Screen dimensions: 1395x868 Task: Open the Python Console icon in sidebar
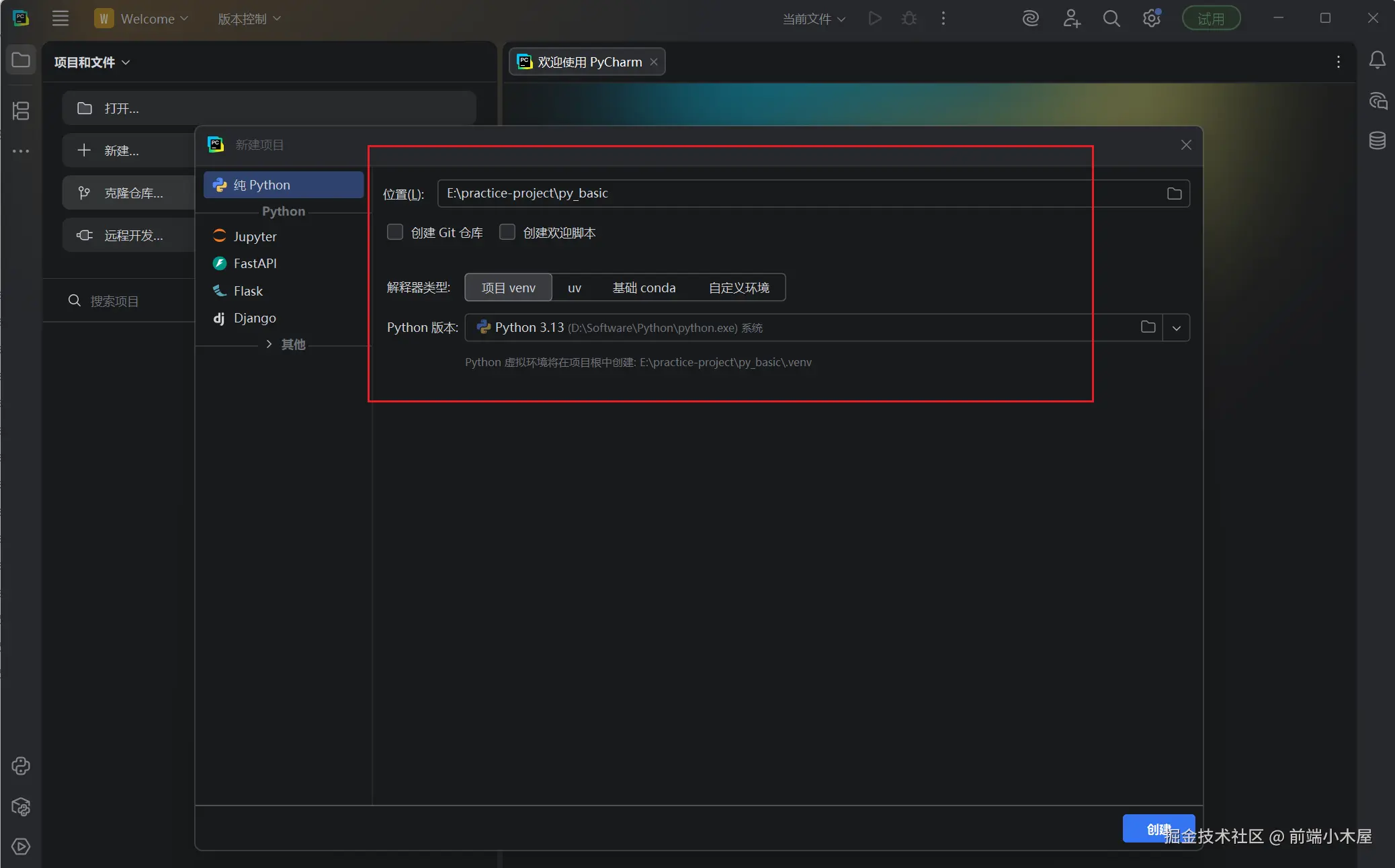(x=21, y=766)
